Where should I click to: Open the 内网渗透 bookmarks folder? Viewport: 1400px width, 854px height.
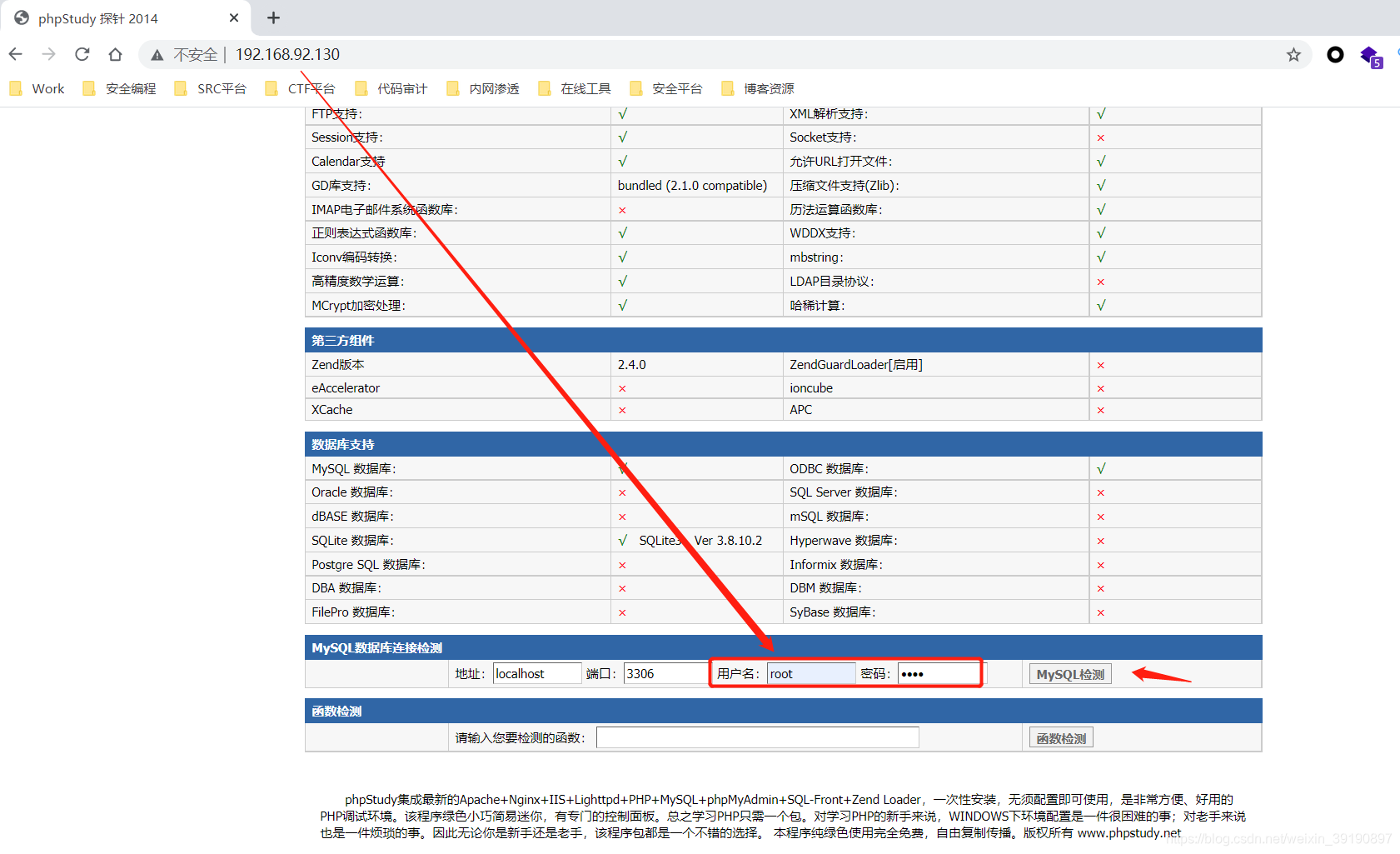tap(483, 88)
